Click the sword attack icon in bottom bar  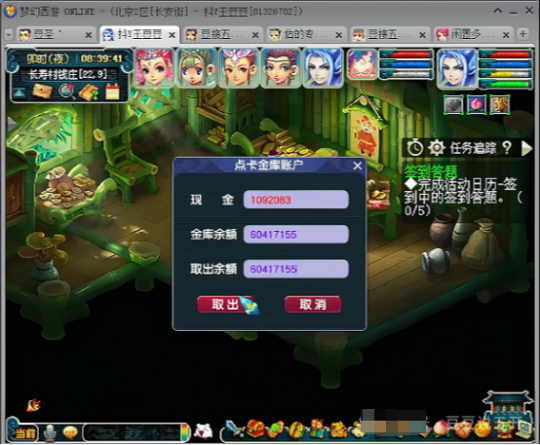pos(234,429)
